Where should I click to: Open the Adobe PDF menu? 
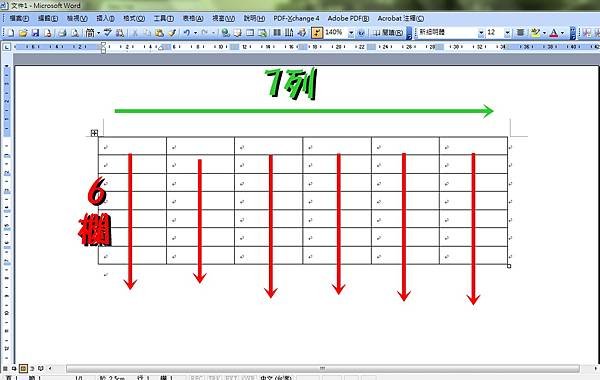(348, 18)
